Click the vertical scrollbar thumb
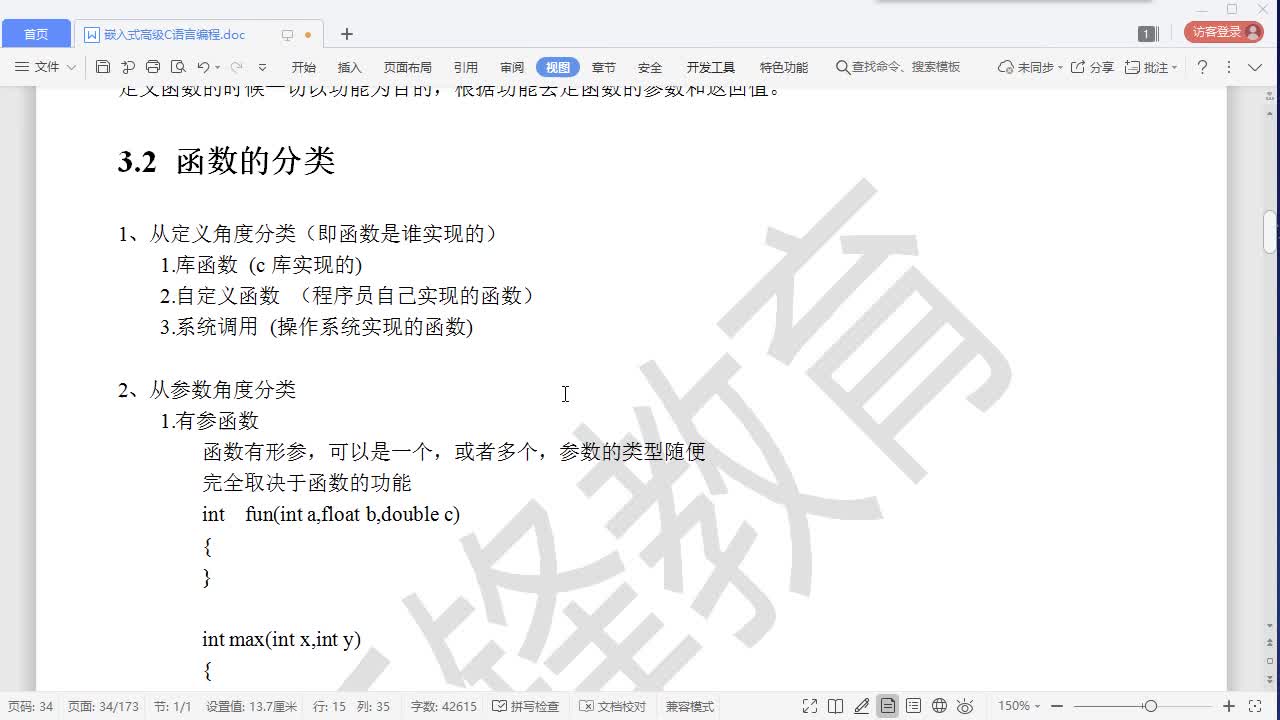The height and width of the screenshot is (720, 1280). (x=1270, y=231)
